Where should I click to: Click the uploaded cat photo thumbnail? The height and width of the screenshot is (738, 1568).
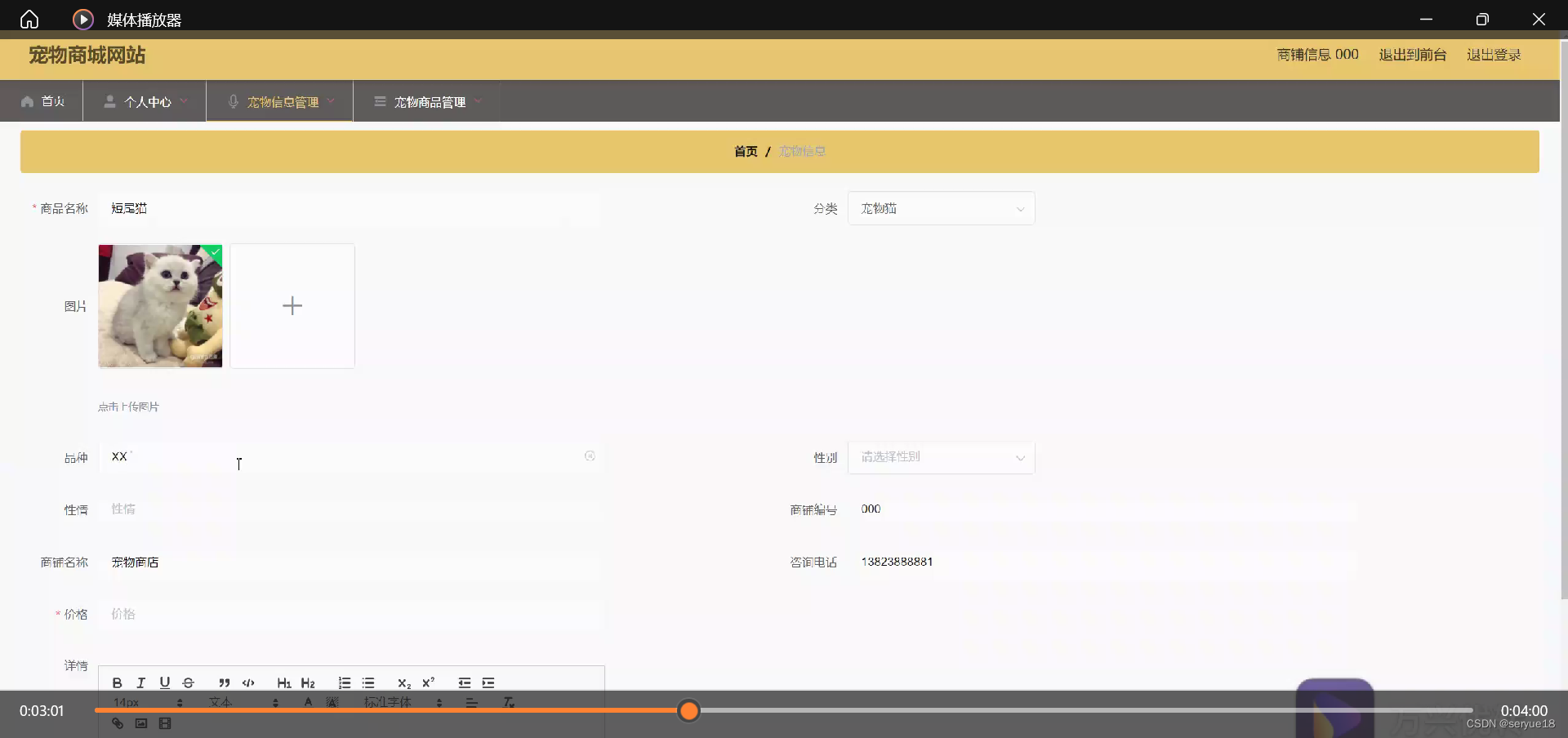tap(160, 306)
